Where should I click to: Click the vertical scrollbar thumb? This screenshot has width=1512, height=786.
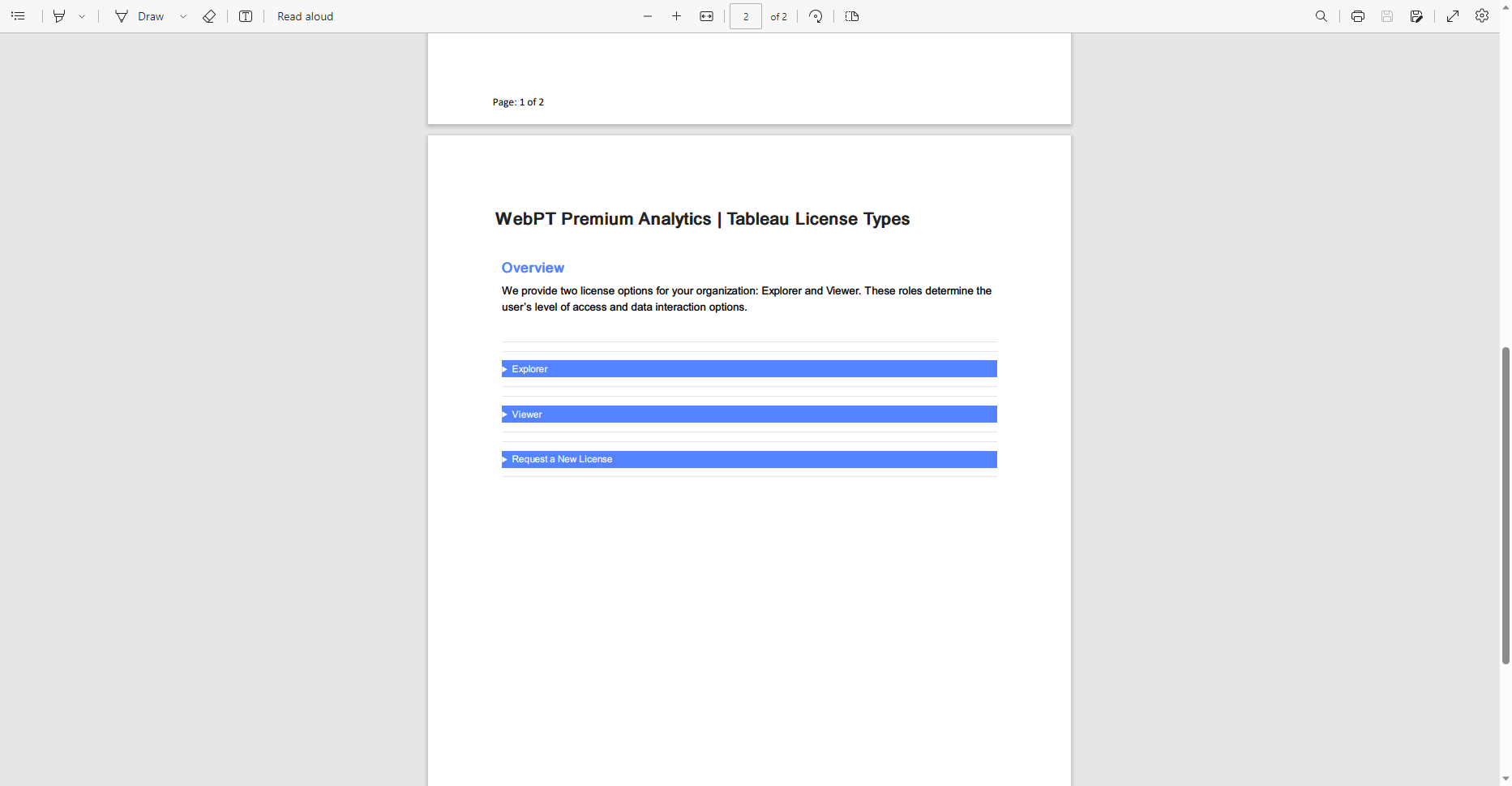(x=1506, y=505)
